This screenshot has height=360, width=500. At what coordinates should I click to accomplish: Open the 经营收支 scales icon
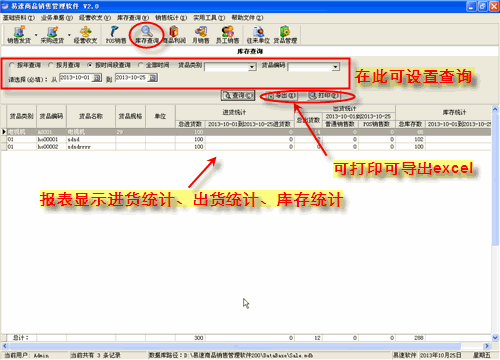pyautogui.click(x=86, y=35)
